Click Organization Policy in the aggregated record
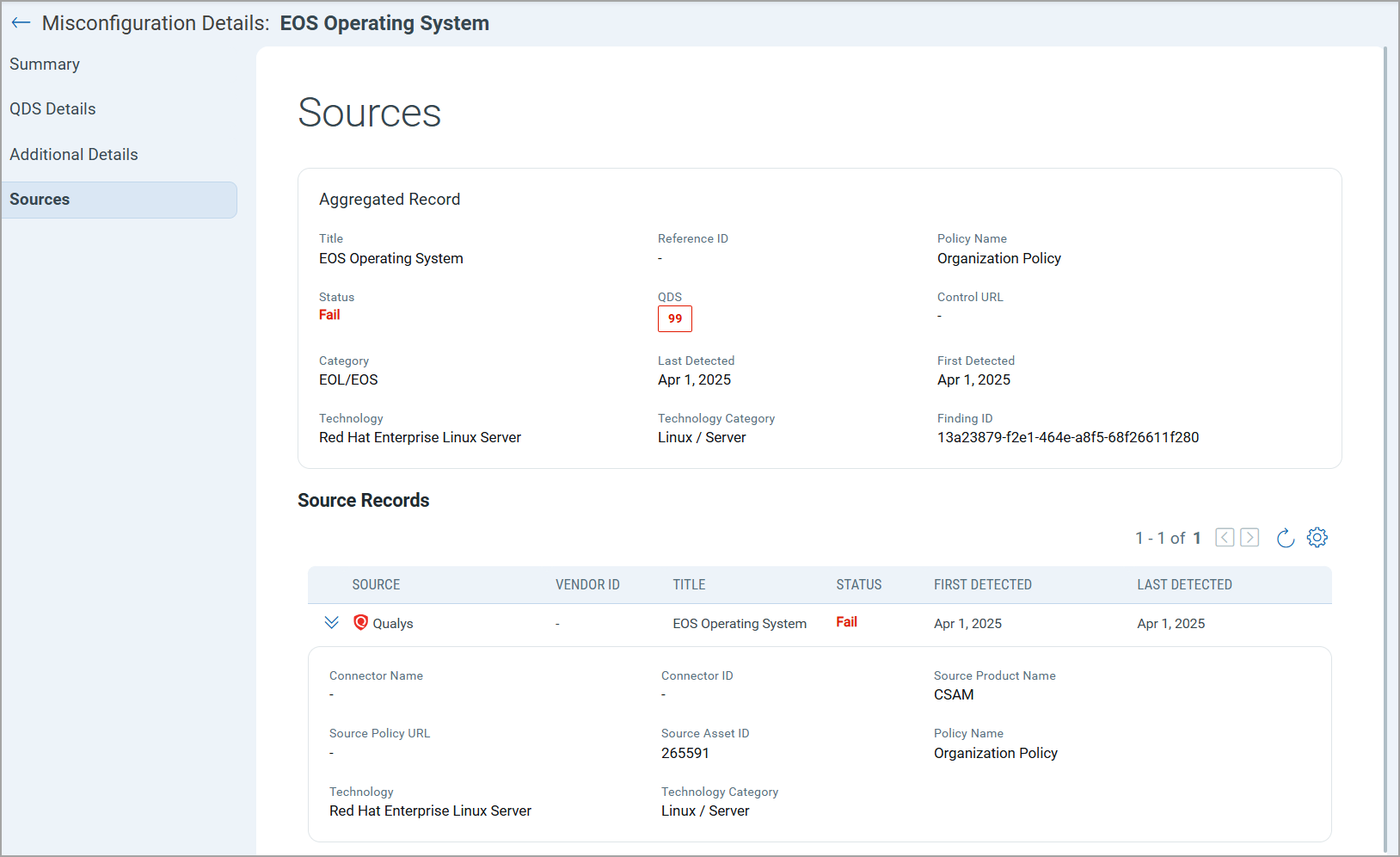This screenshot has width=1400, height=857. click(999, 258)
